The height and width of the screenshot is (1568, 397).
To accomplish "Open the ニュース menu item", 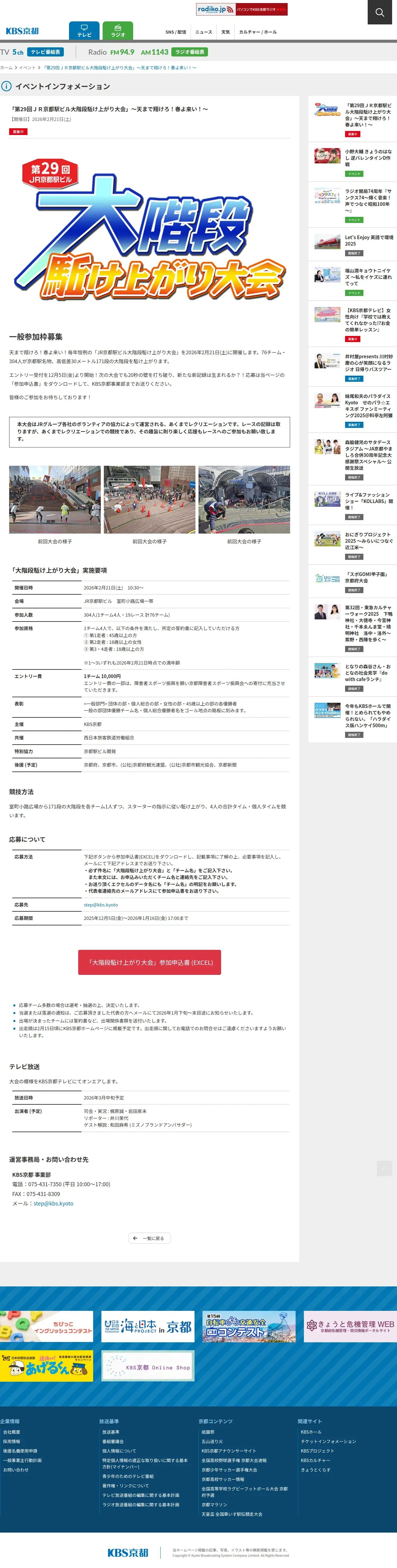I will point(203,32).
